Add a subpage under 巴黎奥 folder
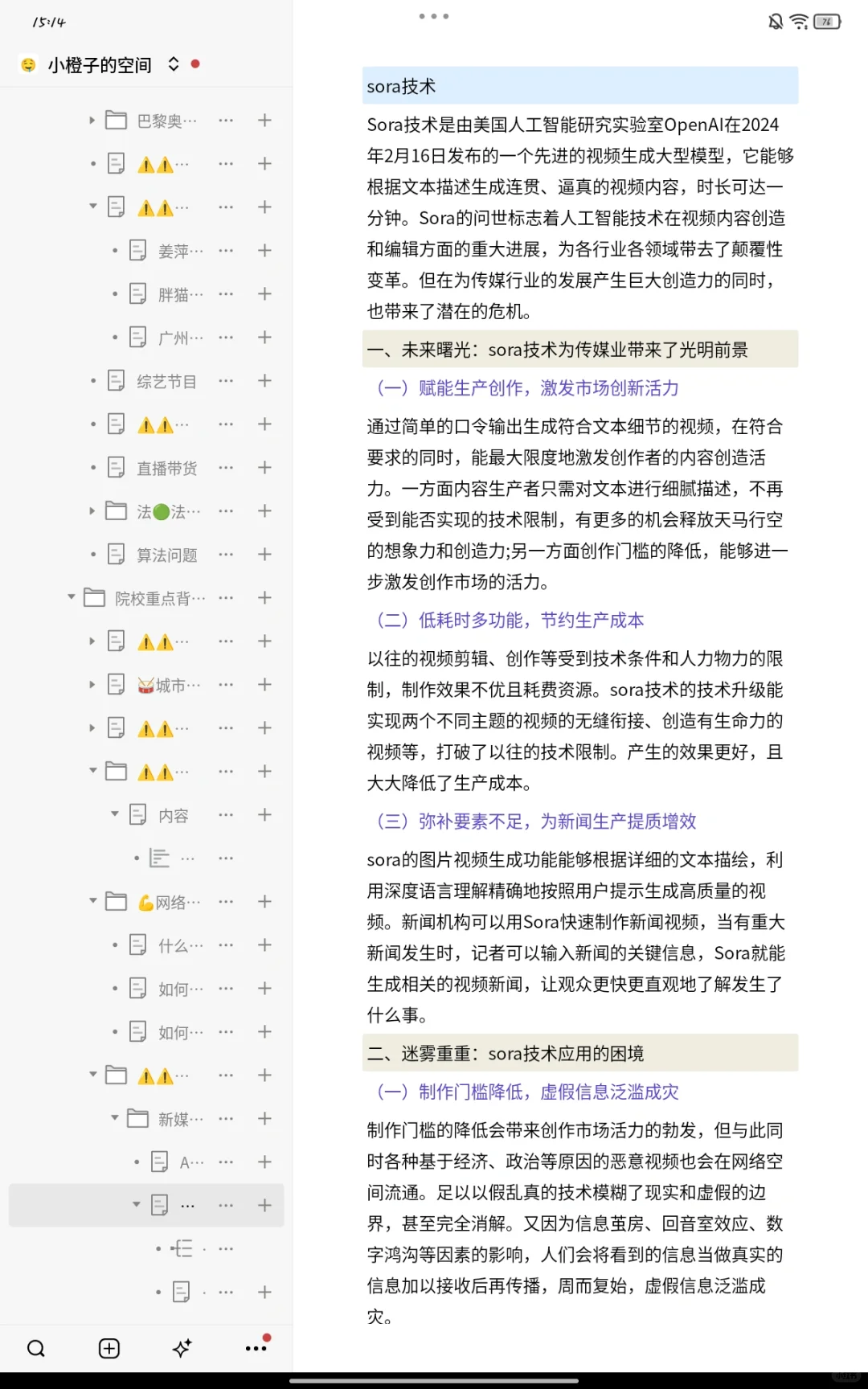Viewport: 868px width, 1389px height. point(264,121)
